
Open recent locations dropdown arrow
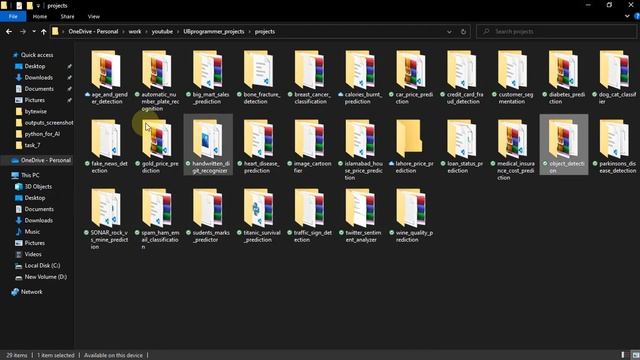click(34, 31)
